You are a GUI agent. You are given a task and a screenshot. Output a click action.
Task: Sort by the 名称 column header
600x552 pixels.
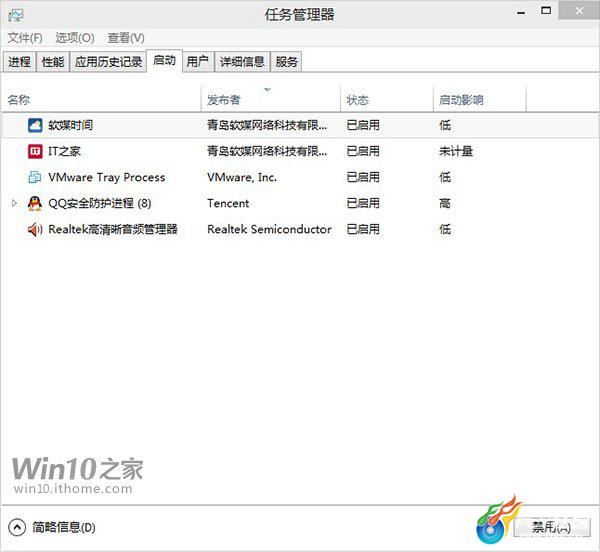click(101, 100)
